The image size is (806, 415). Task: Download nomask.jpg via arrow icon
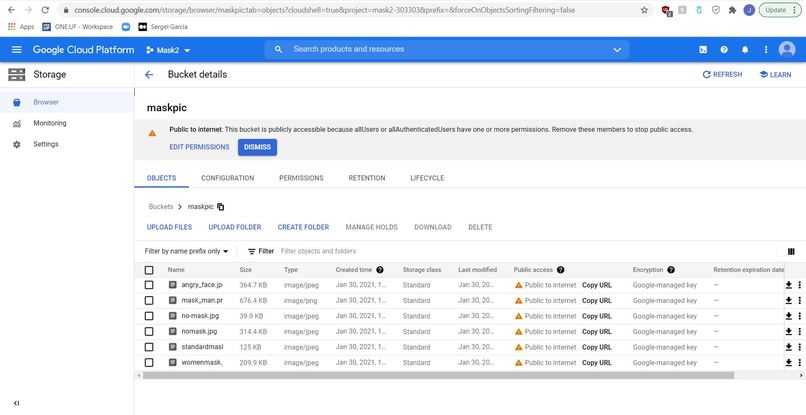789,332
